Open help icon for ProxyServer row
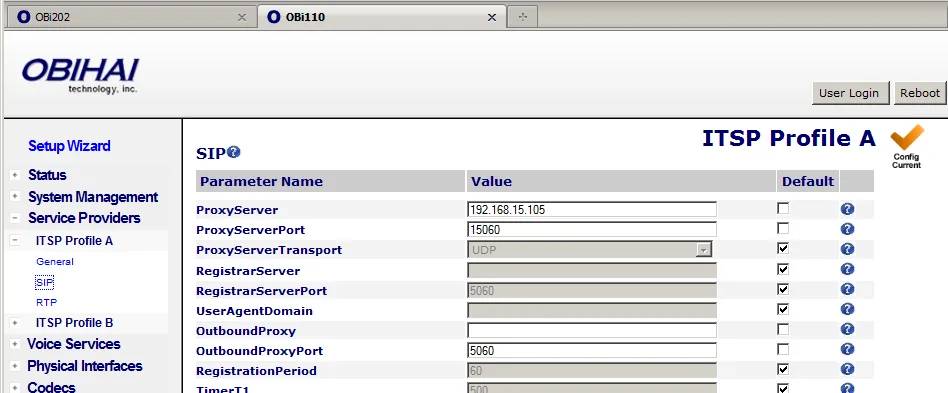Screen dimensions: 948x393 point(847,209)
